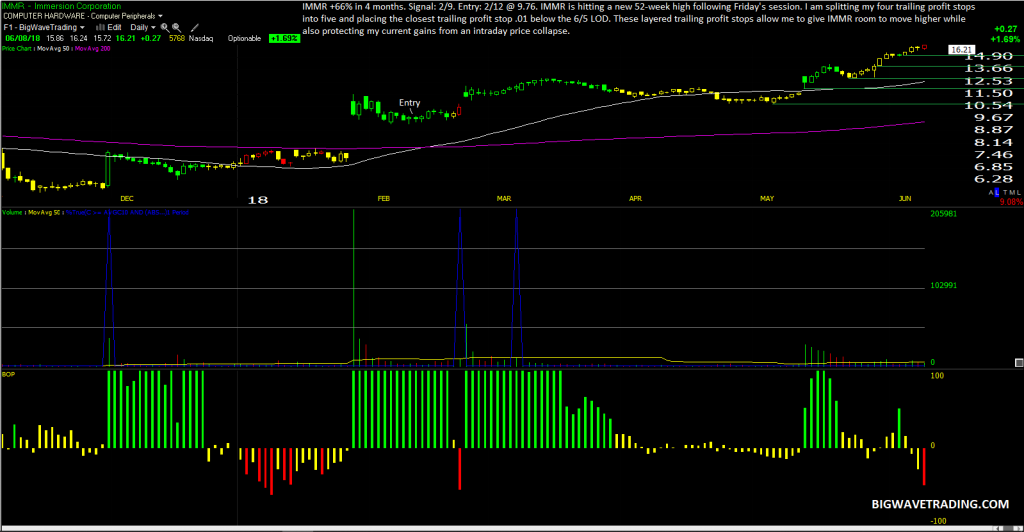1024x532 pixels.
Task: Click the small square icon at volume pane edge
Action: [x=1019, y=362]
